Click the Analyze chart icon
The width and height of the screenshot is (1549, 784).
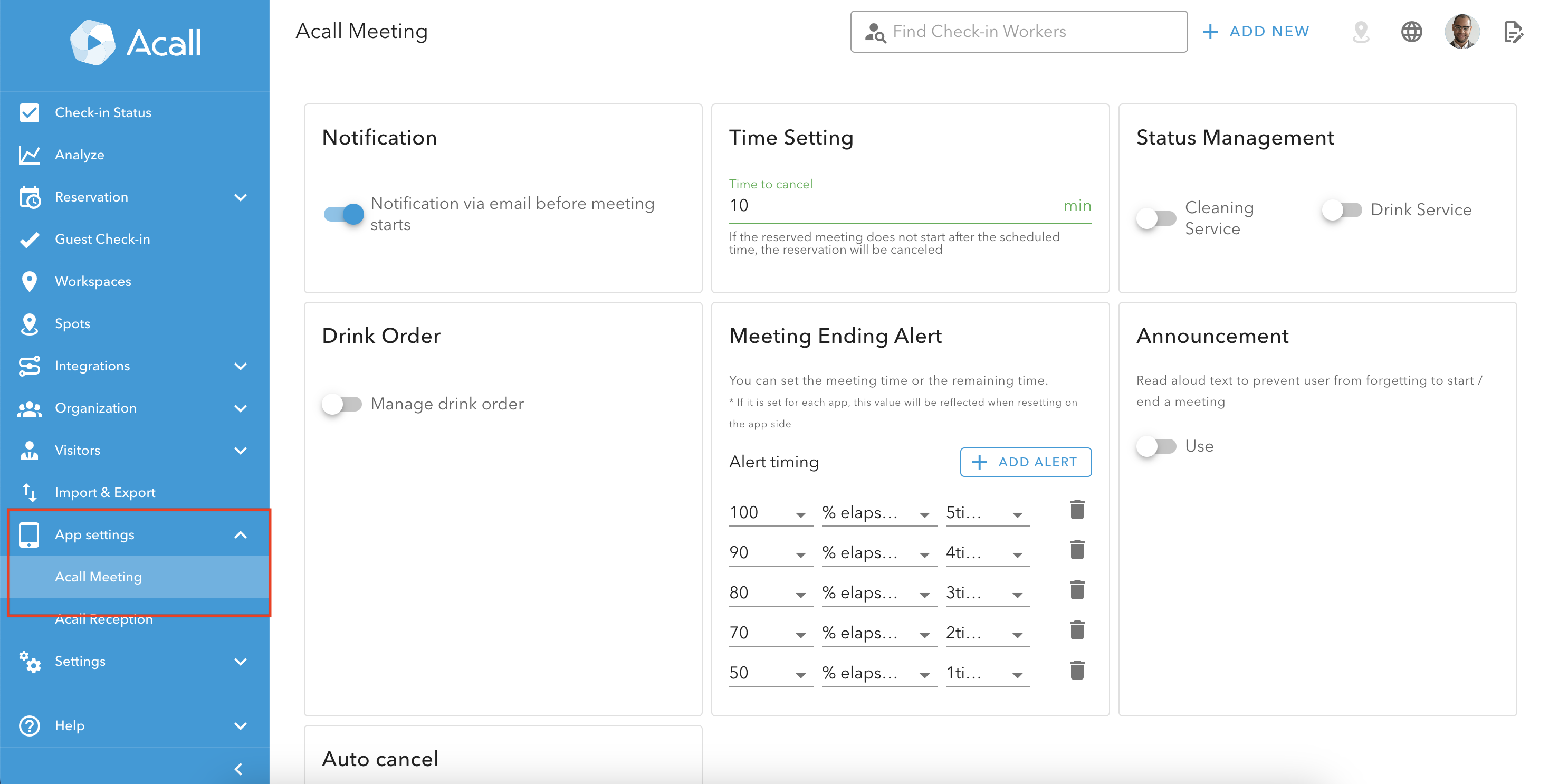[x=29, y=155]
